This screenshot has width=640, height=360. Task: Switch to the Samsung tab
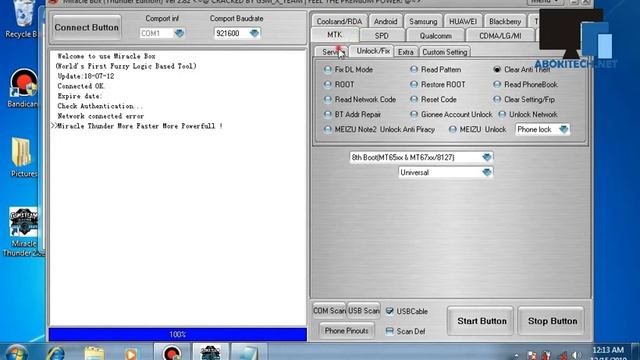tap(423, 21)
